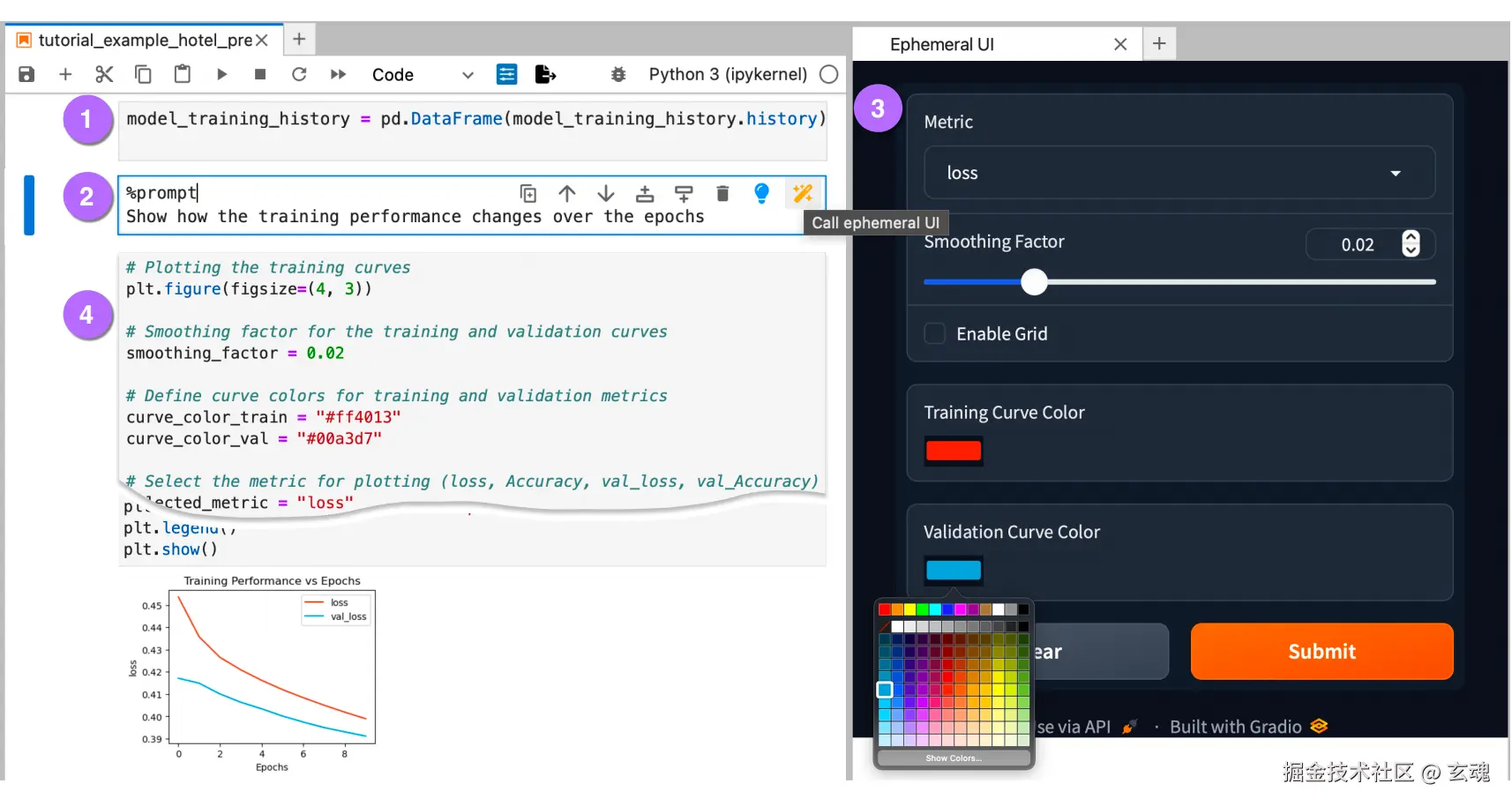Restart the kernel with the circular arrow

(x=299, y=75)
